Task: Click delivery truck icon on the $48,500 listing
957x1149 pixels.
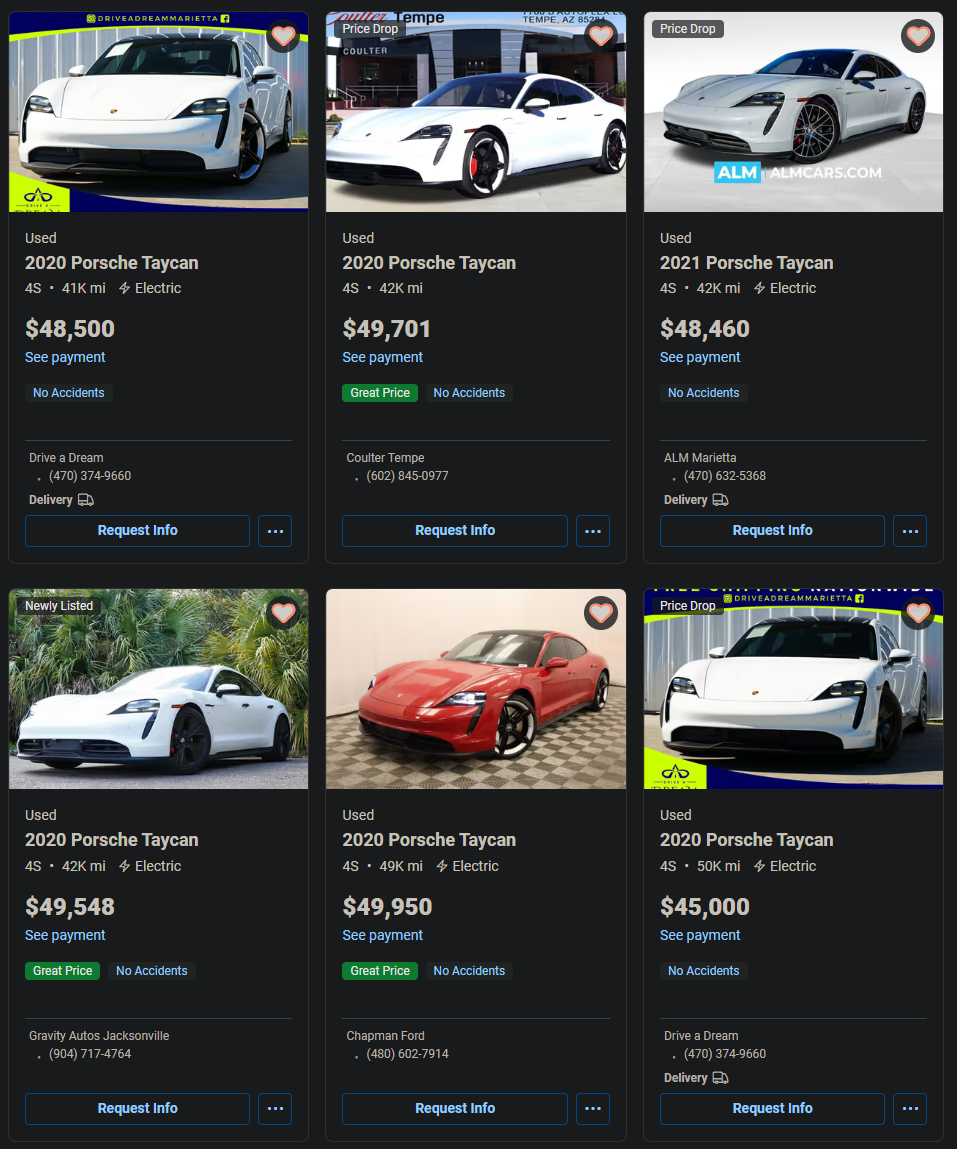Action: click(x=86, y=500)
